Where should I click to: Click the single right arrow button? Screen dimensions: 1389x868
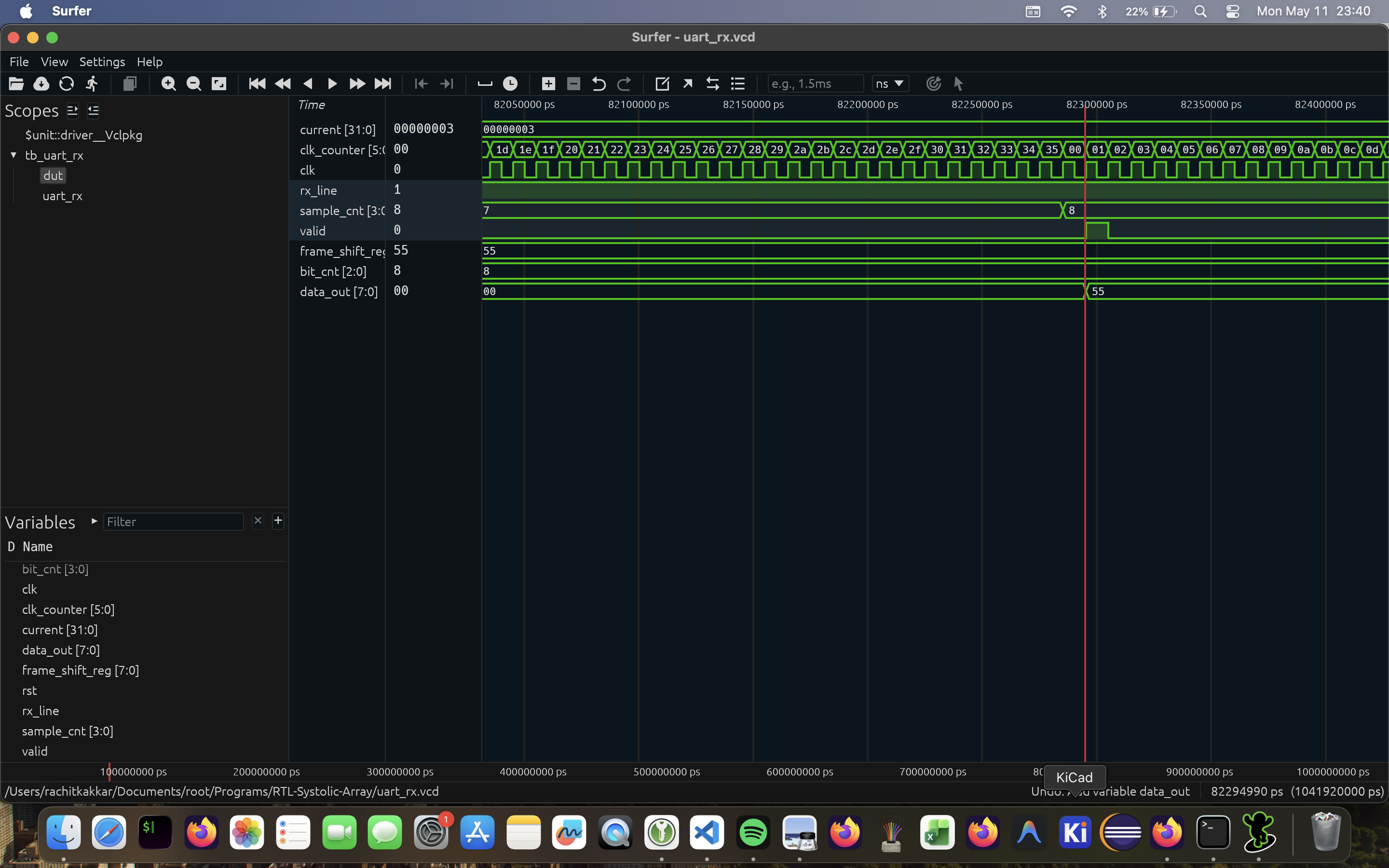point(332,84)
